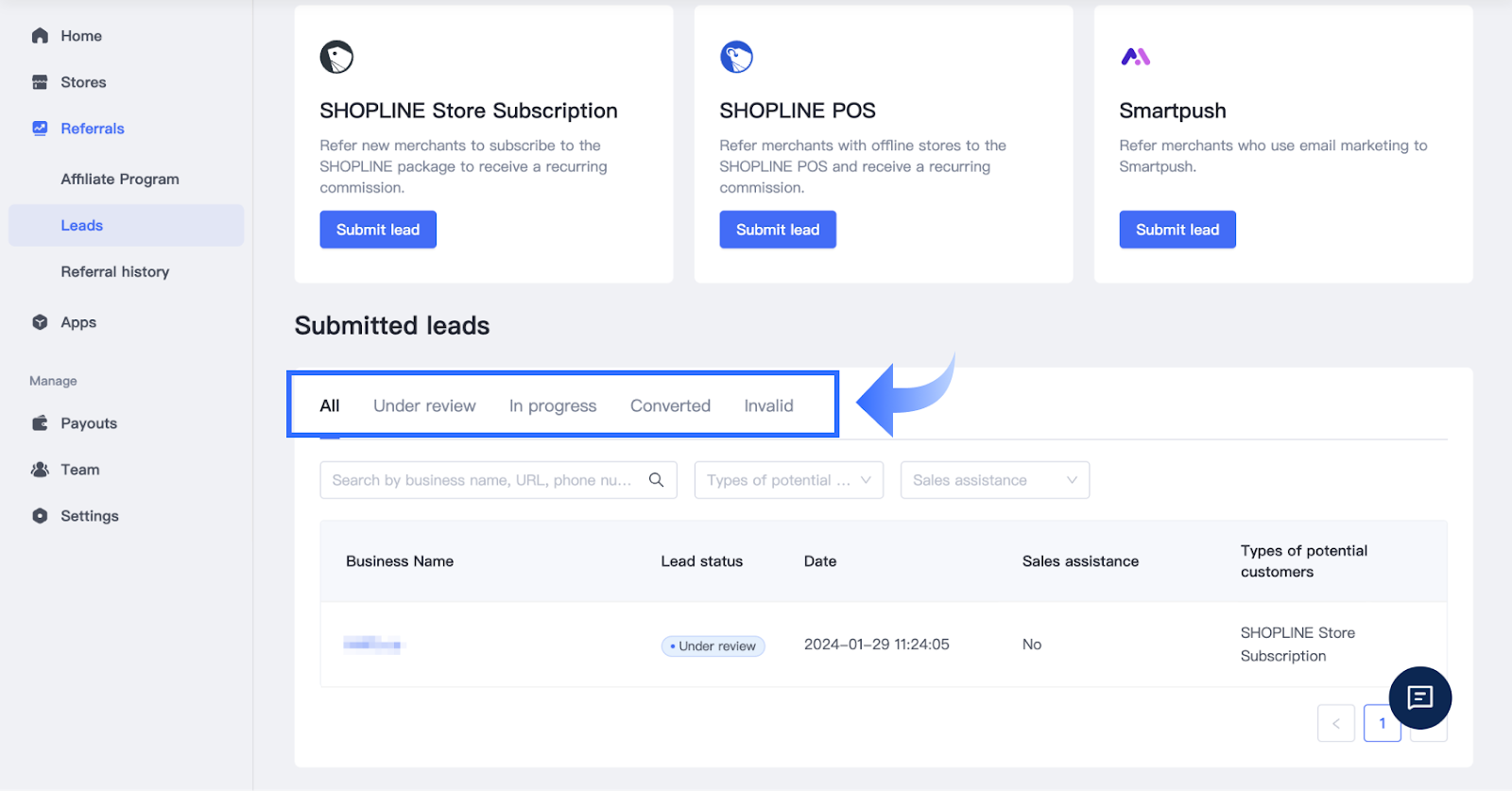Show the Invalid leads tab

[768, 406]
